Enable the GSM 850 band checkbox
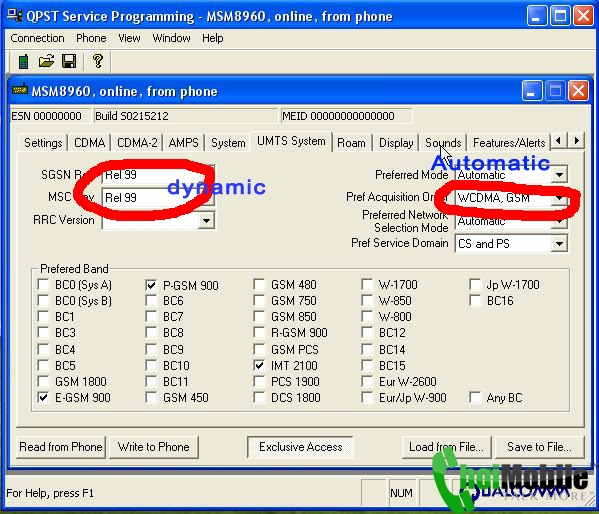The image size is (599, 514). [259, 316]
